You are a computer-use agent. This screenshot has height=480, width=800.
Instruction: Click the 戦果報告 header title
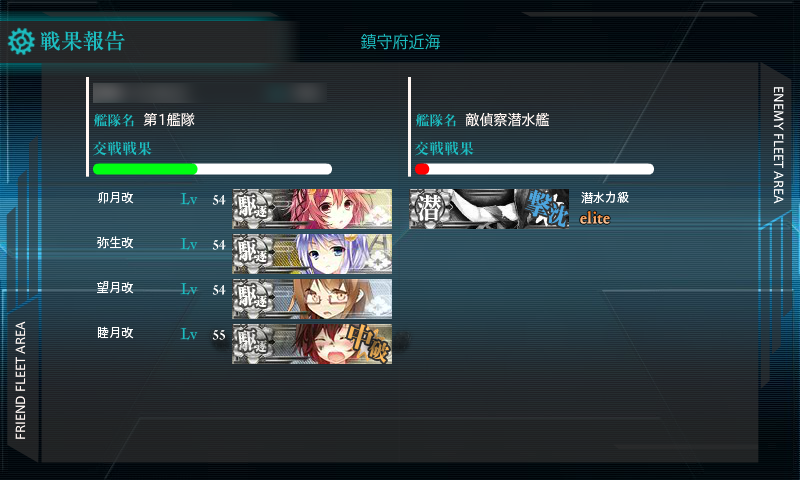point(82,41)
